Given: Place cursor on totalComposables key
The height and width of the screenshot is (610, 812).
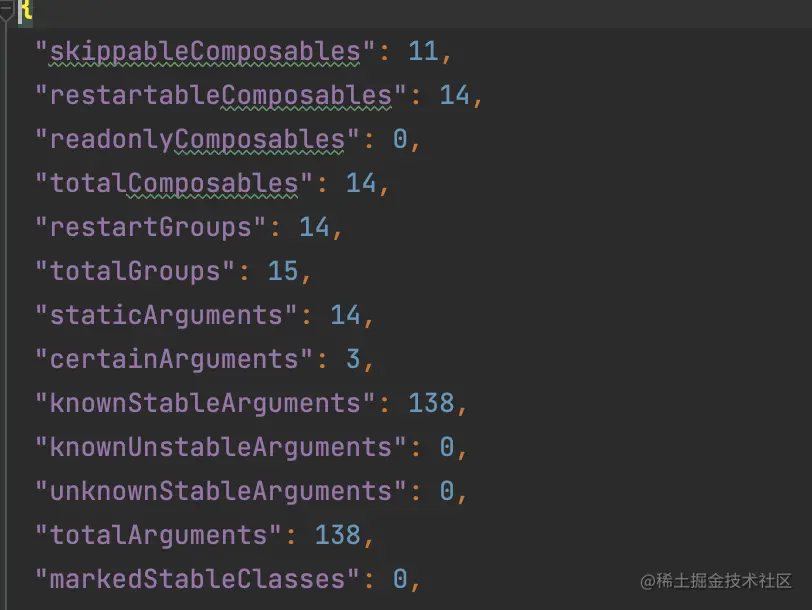Looking at the screenshot, I should 173,183.
